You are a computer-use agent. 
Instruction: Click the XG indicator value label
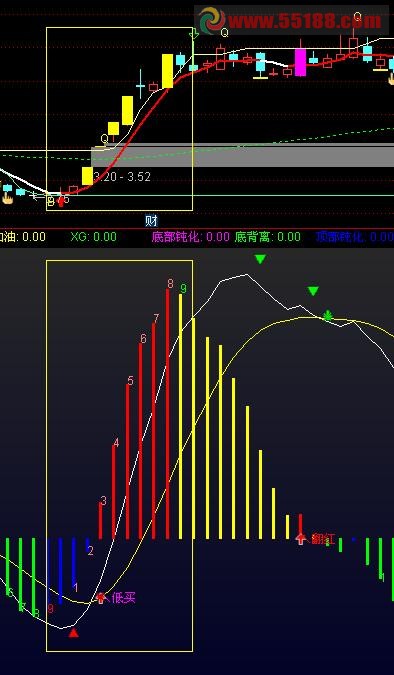[x=93, y=237]
